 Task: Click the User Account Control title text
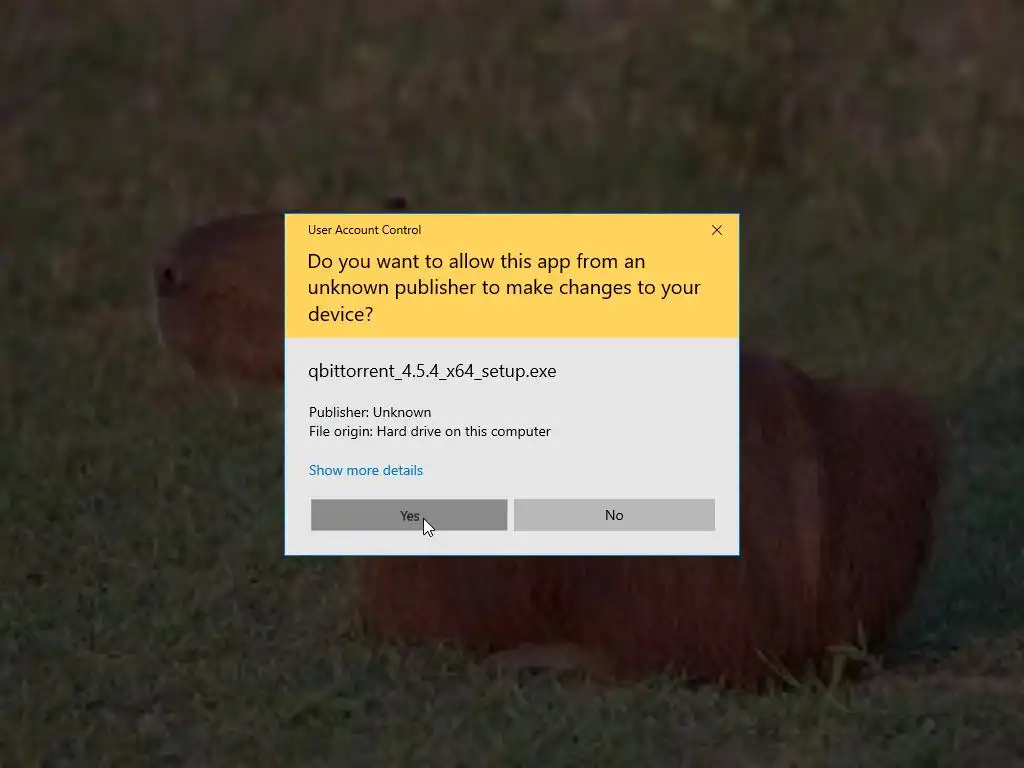pos(364,230)
